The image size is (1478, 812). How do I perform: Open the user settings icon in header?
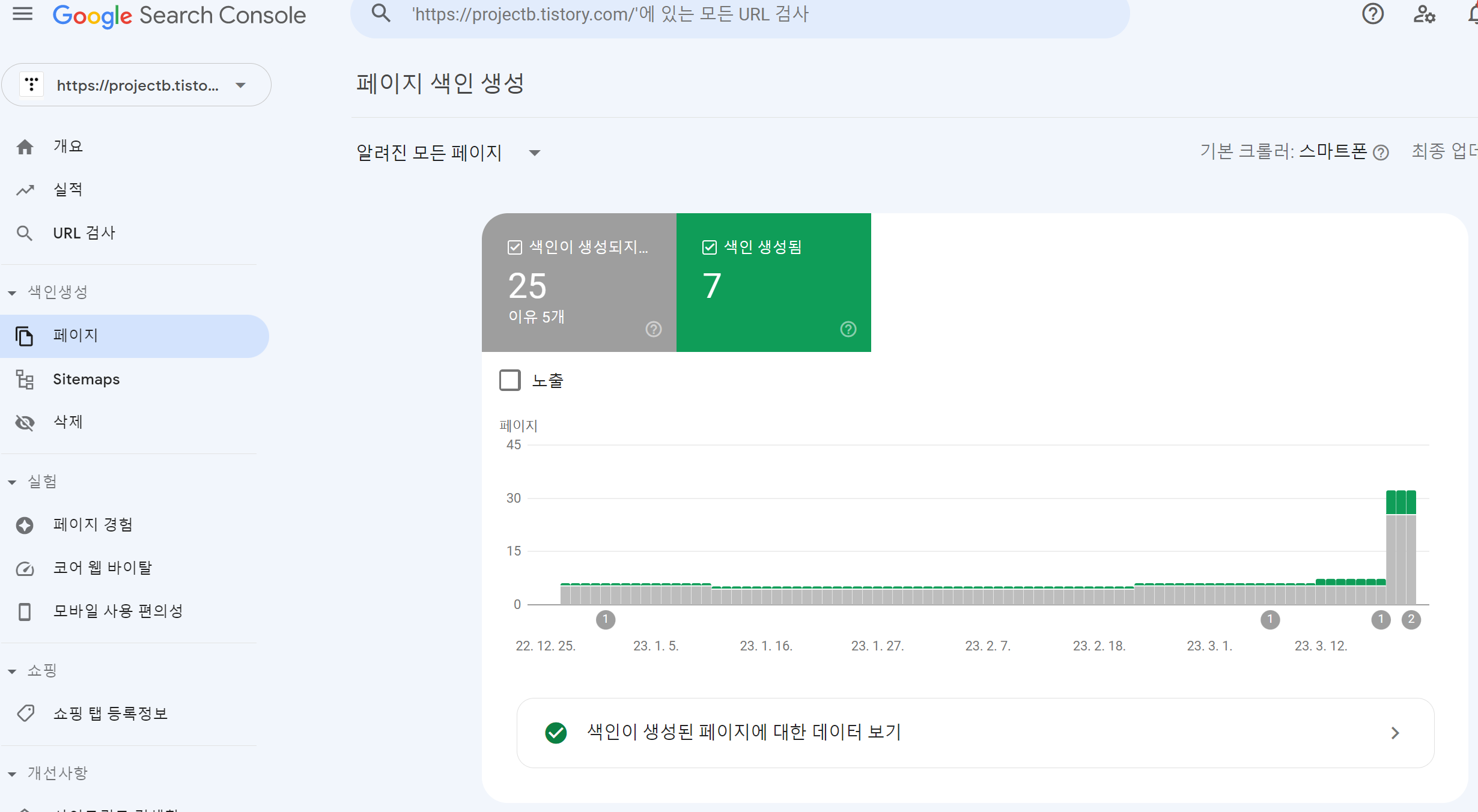tap(1424, 14)
